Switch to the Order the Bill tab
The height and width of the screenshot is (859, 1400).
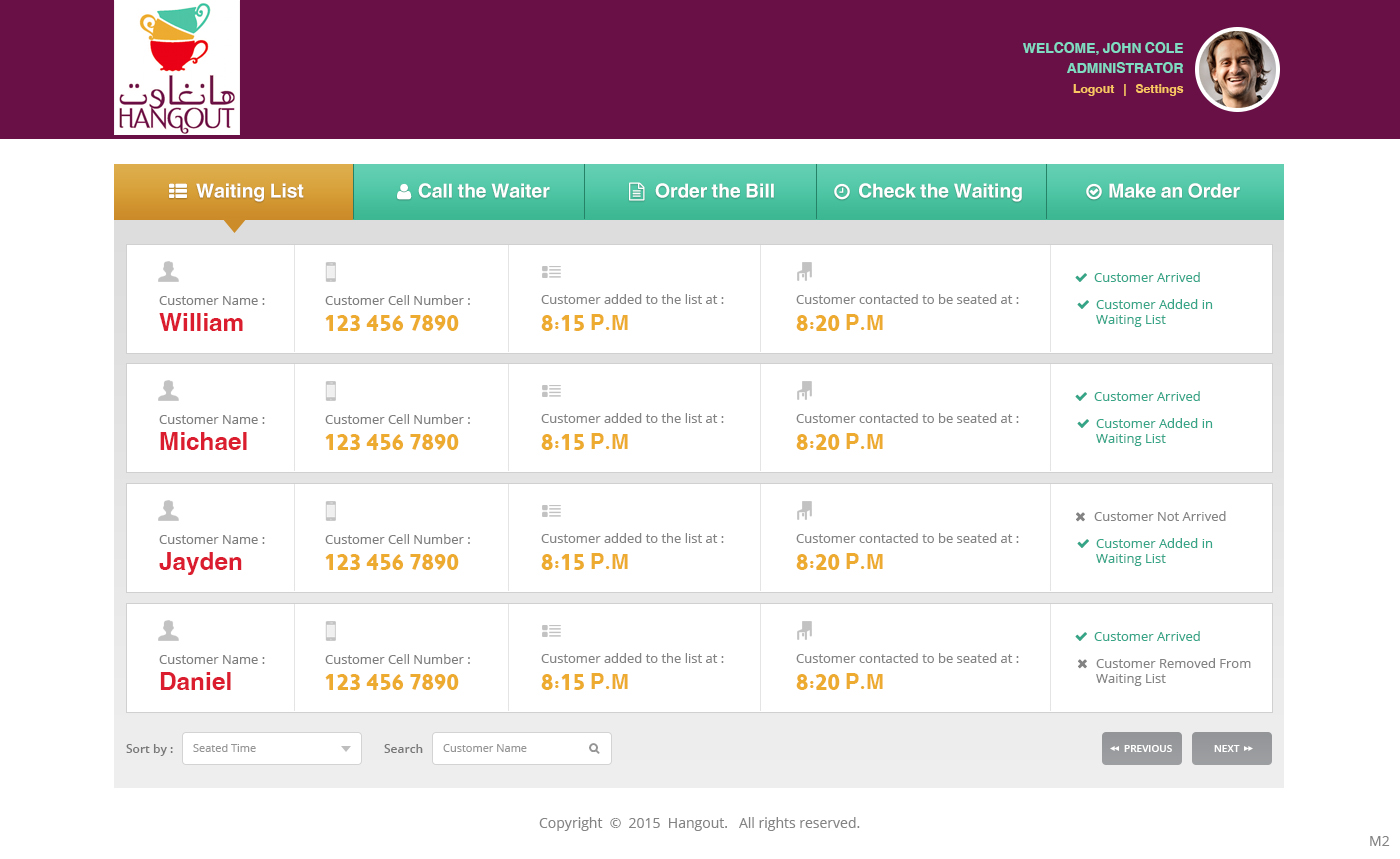[x=700, y=191]
